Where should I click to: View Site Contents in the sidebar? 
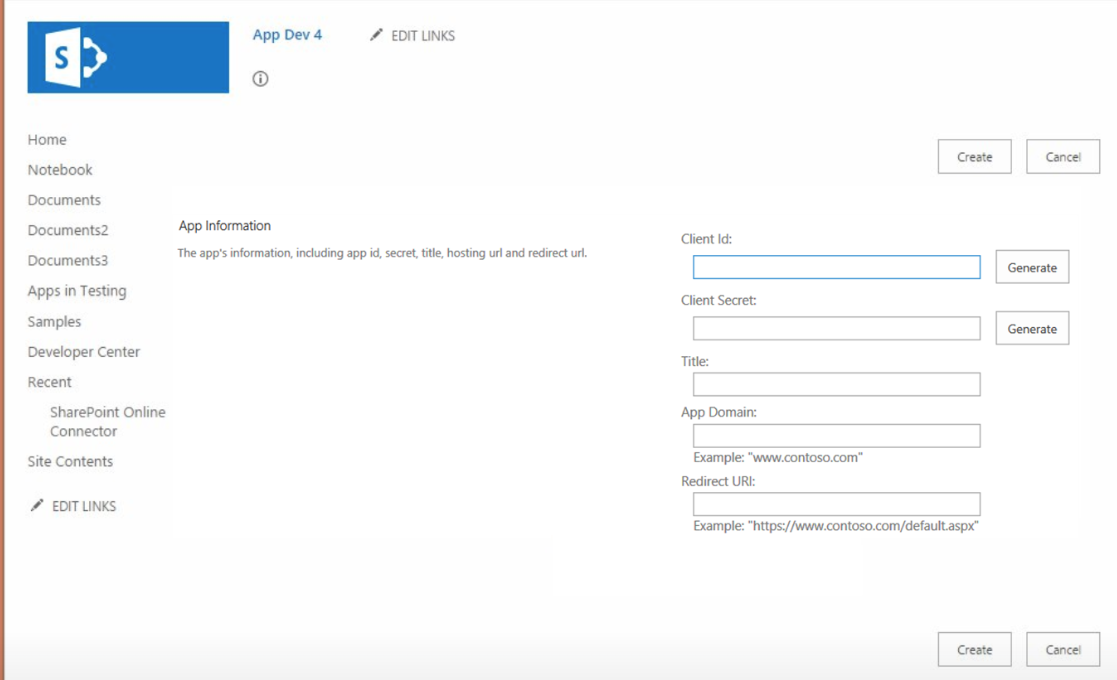70,461
